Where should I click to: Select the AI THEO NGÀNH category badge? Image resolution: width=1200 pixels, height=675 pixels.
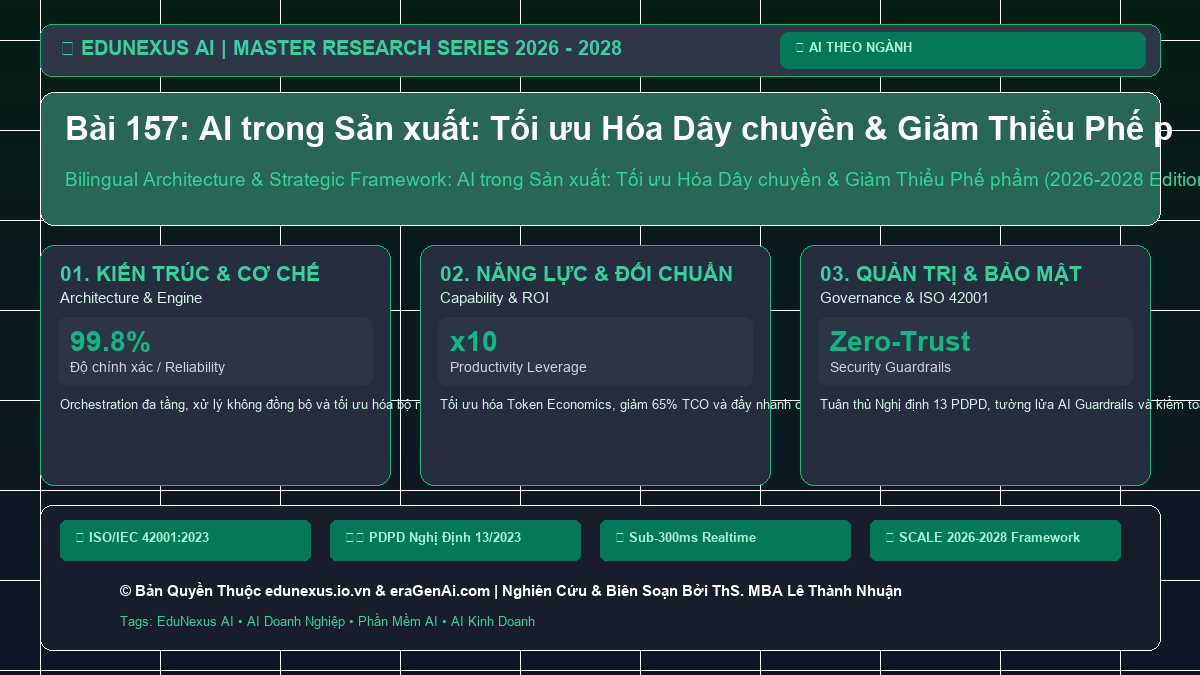coord(962,50)
